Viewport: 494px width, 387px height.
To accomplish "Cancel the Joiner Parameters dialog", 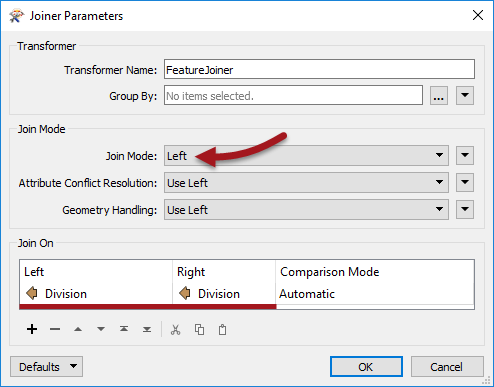I will coord(447,367).
